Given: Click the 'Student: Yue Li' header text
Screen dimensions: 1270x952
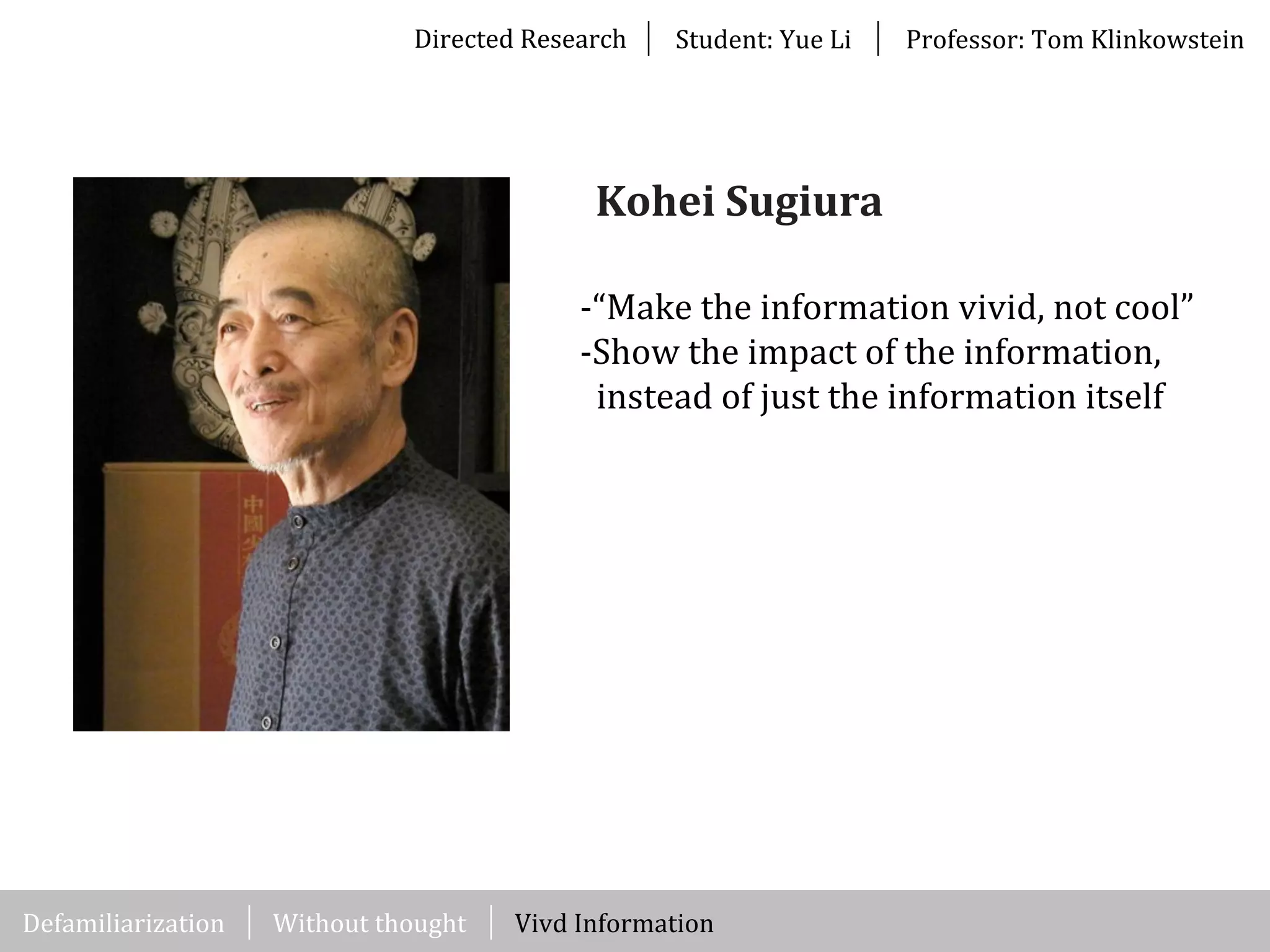Looking at the screenshot, I should (763, 40).
